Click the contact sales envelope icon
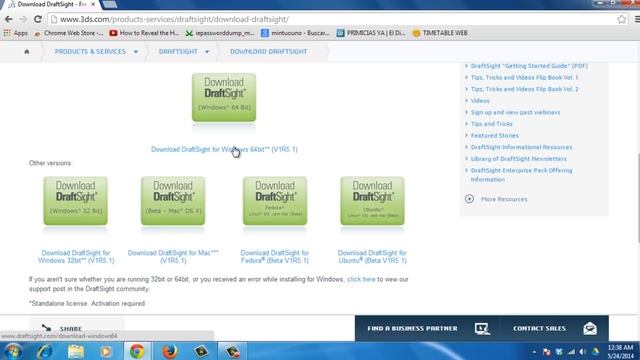 pos(590,329)
